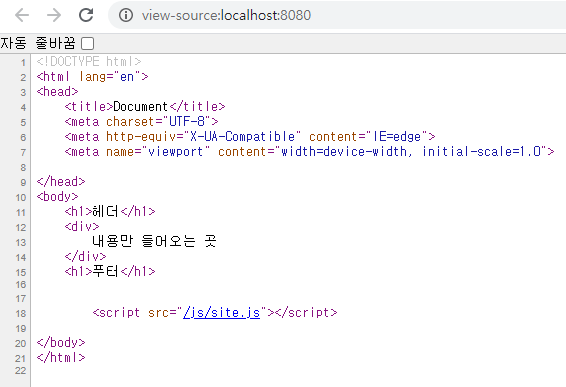Viewport: 566px width, 387px height.
Task: Go forward using the browser forward arrow
Action: pos(54,15)
